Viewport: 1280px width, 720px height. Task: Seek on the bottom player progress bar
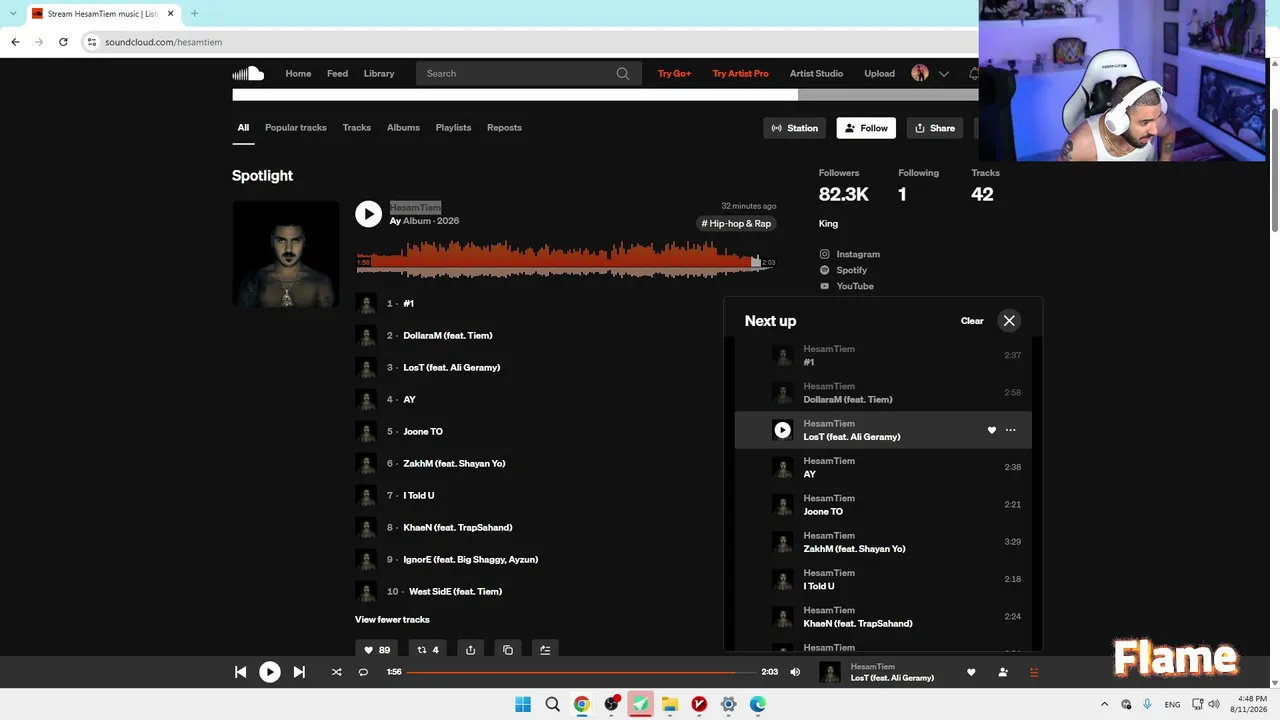[581, 672]
